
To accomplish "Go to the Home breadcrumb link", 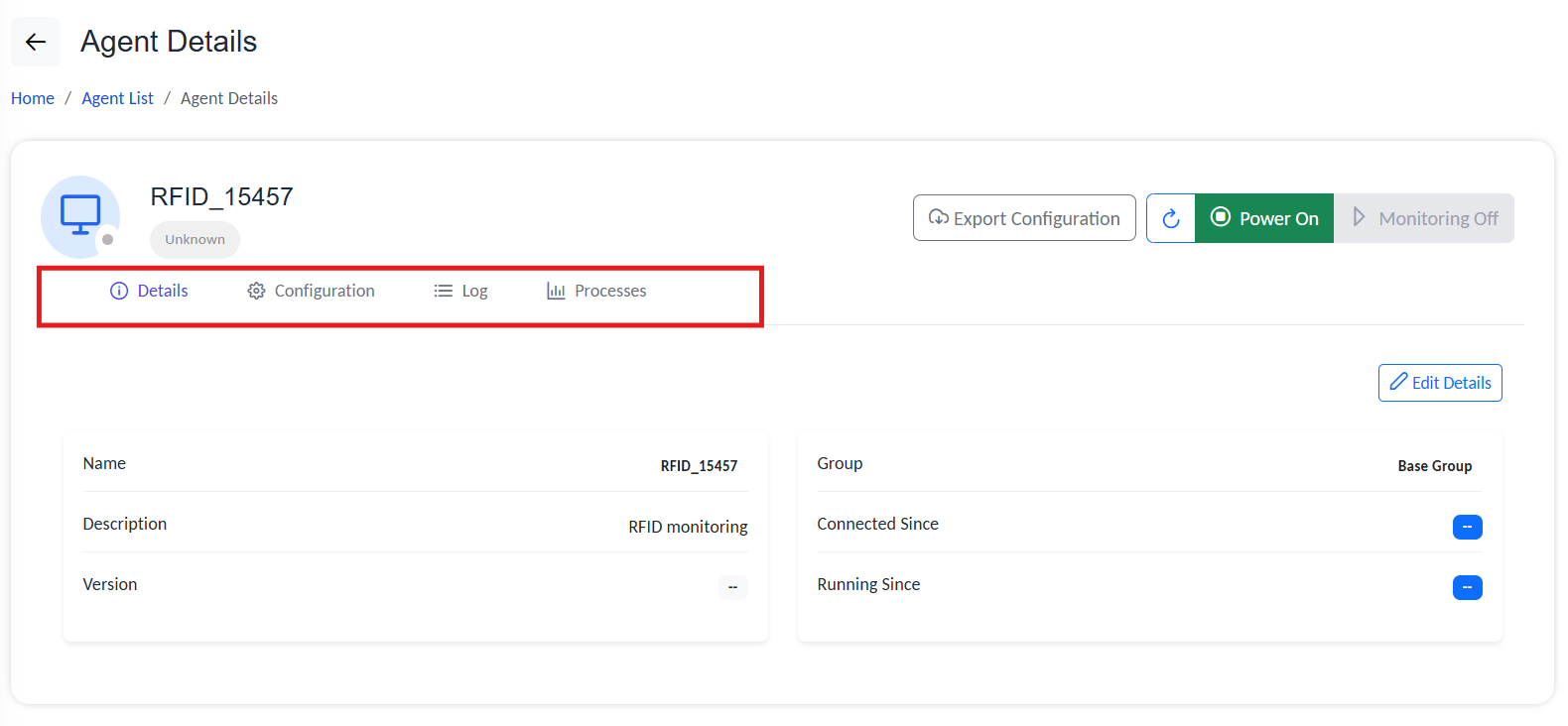I will pyautogui.click(x=33, y=98).
